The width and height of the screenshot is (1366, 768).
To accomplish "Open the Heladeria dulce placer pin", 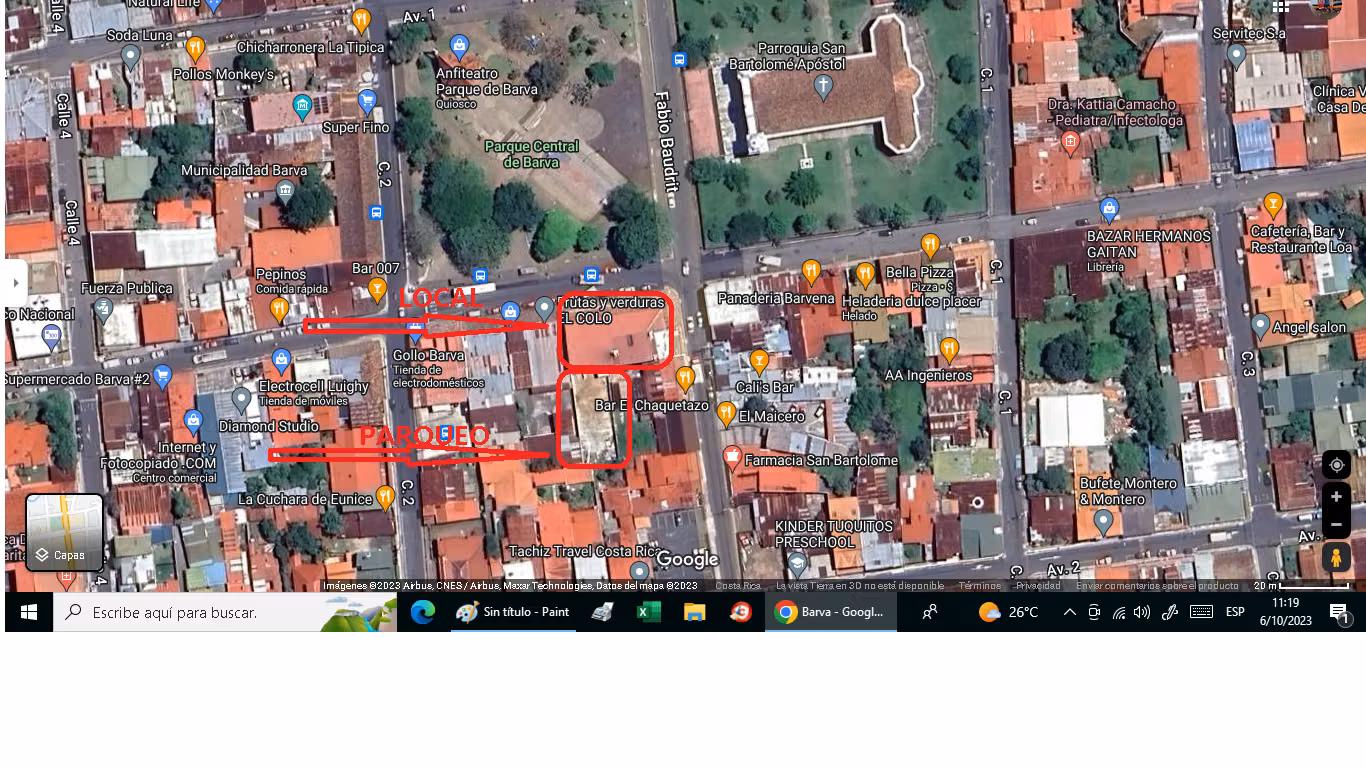I will pyautogui.click(x=865, y=274).
